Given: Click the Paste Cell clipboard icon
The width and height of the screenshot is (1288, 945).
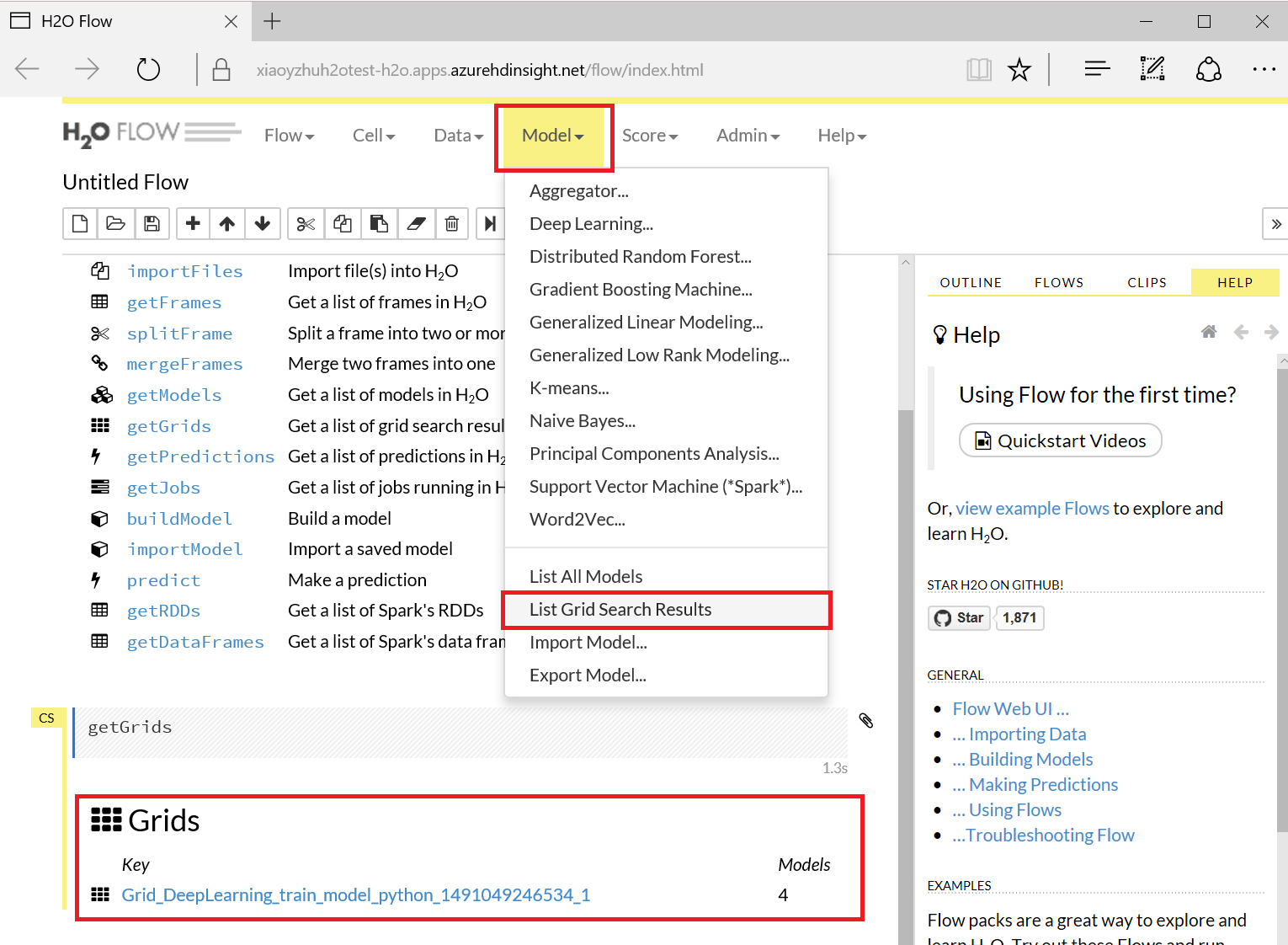Looking at the screenshot, I should pos(379,223).
